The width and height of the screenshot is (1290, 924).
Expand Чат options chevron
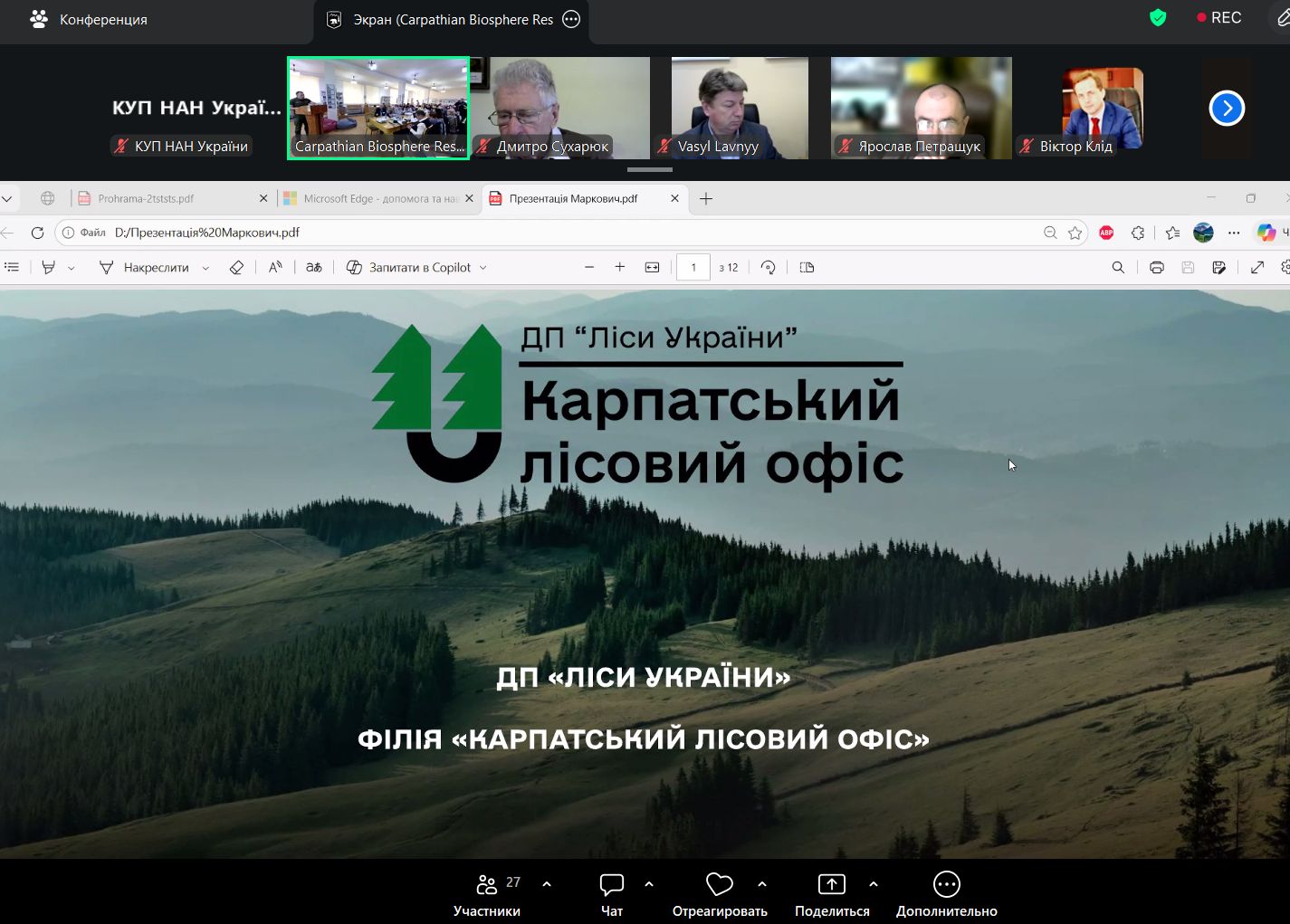coord(649,884)
